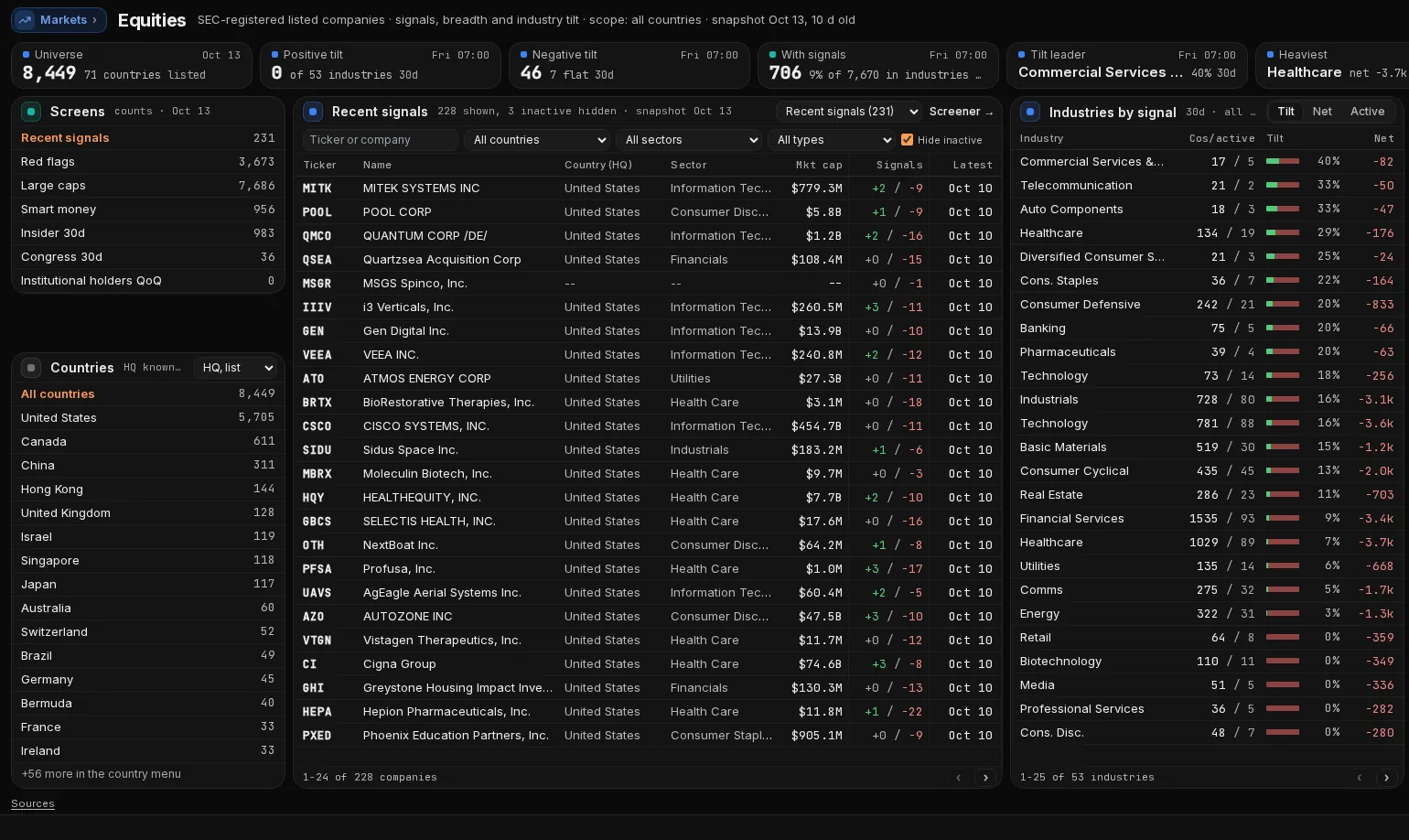1409x840 pixels.
Task: Open the All countries filter dropdown
Action: 537,140
